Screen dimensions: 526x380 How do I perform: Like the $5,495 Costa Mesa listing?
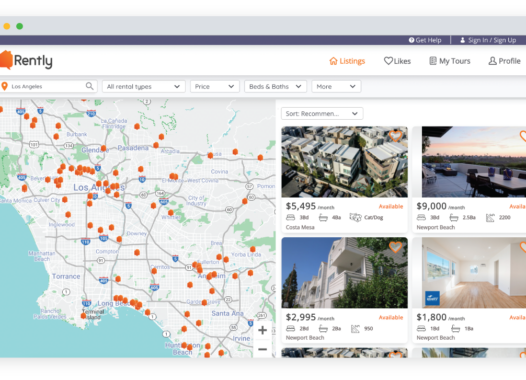tap(395, 136)
